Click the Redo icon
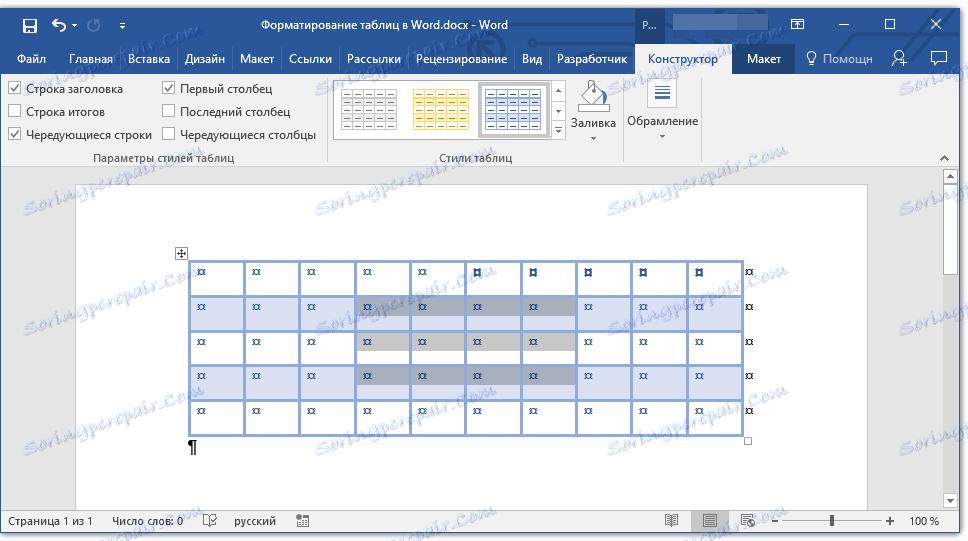This screenshot has width=968, height=541. [x=94, y=25]
